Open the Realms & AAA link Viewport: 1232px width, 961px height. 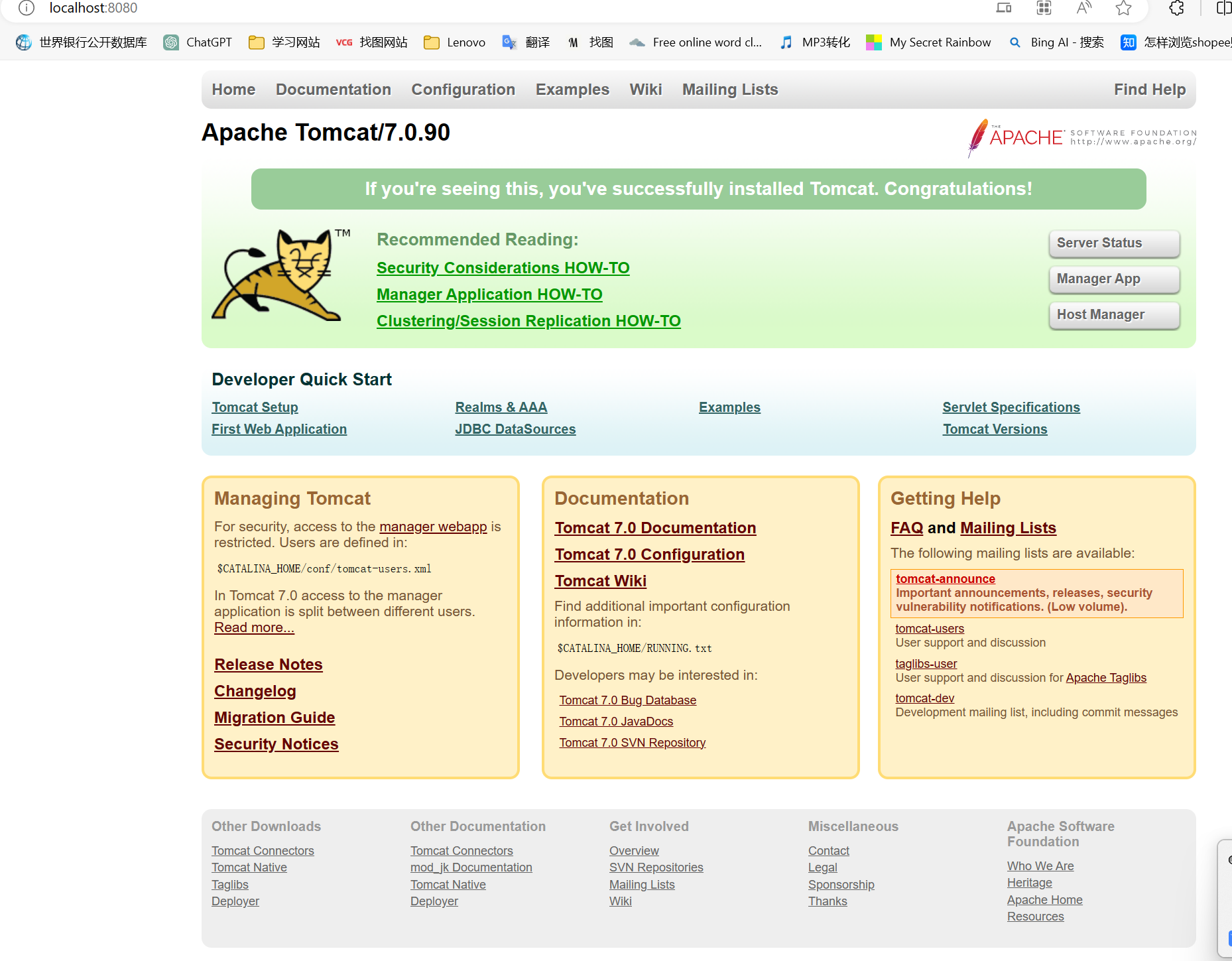coord(501,407)
